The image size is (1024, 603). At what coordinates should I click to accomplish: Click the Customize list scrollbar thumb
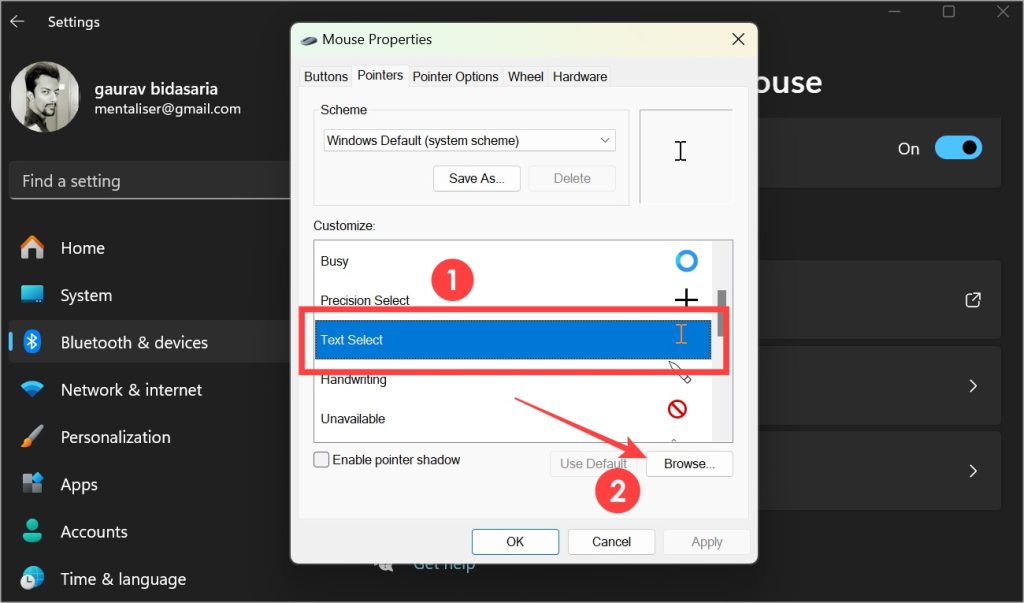click(722, 313)
